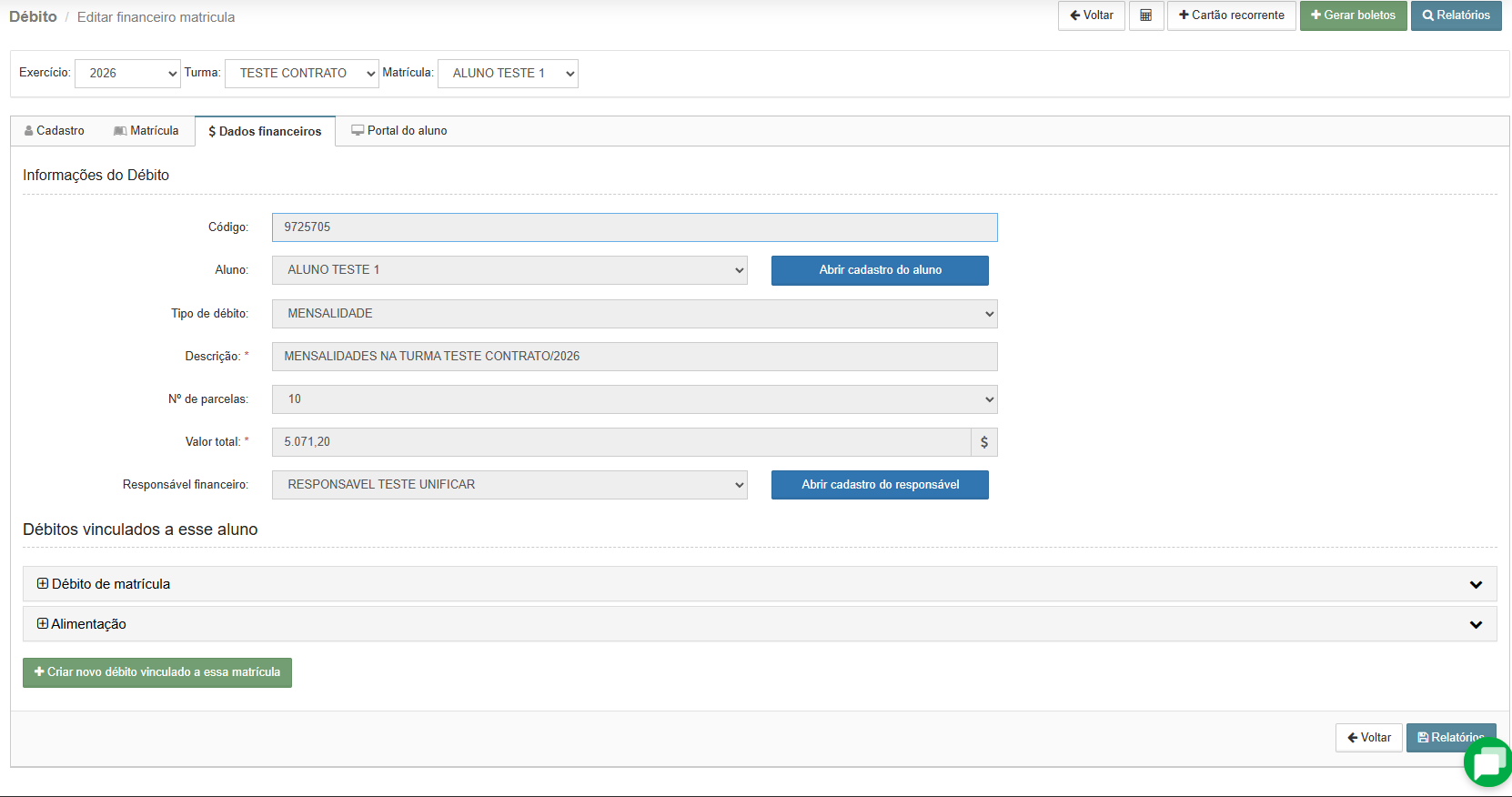Click Criar novo débito vinculado a essa matrícula

157,672
